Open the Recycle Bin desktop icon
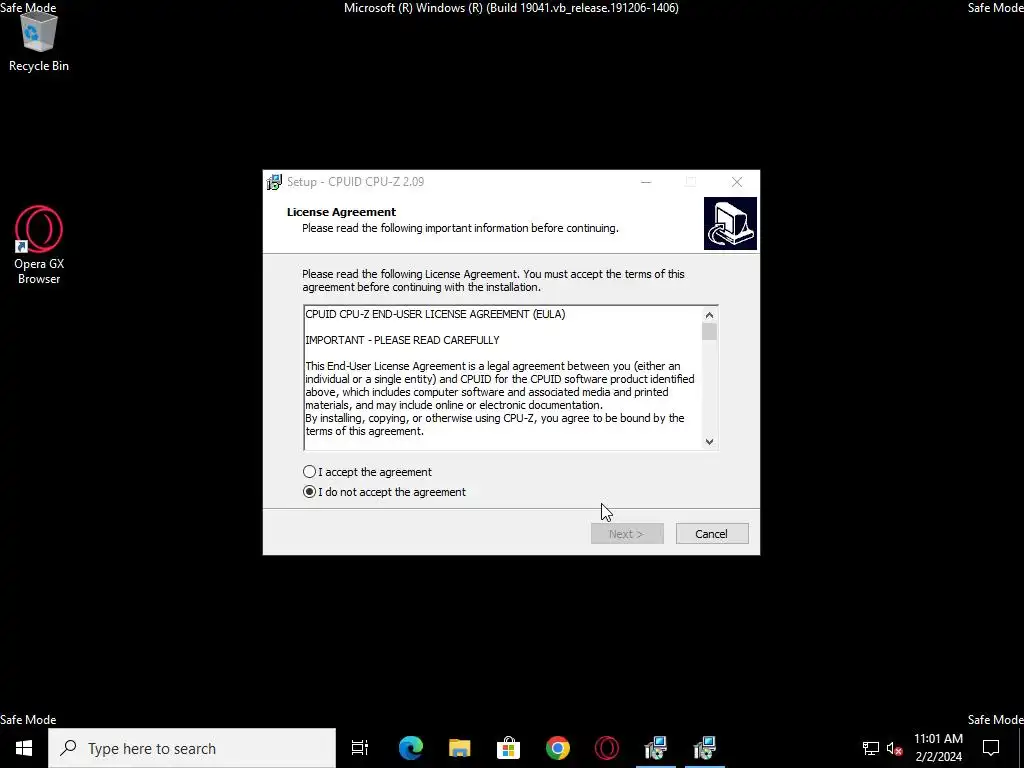 point(39,42)
